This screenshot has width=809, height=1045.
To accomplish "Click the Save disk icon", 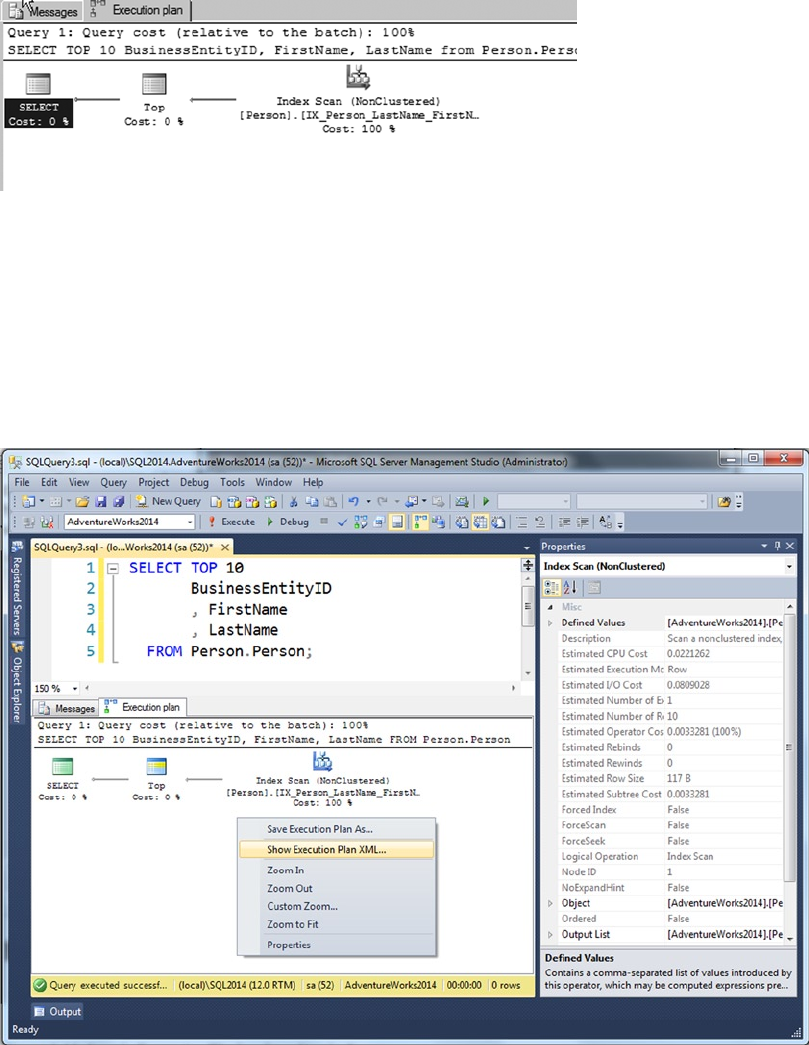I will click(101, 501).
